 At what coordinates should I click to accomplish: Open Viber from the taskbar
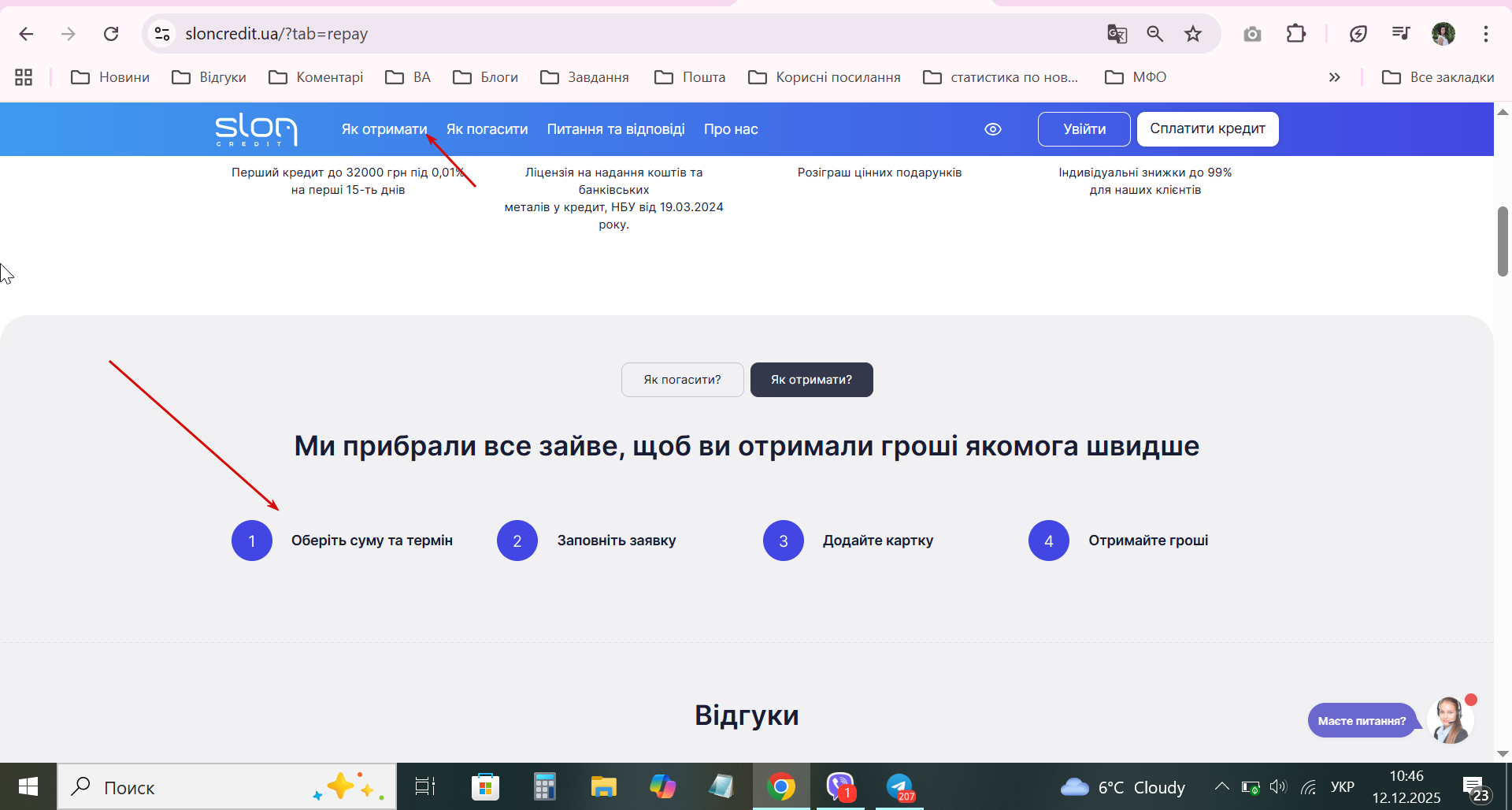click(x=840, y=786)
